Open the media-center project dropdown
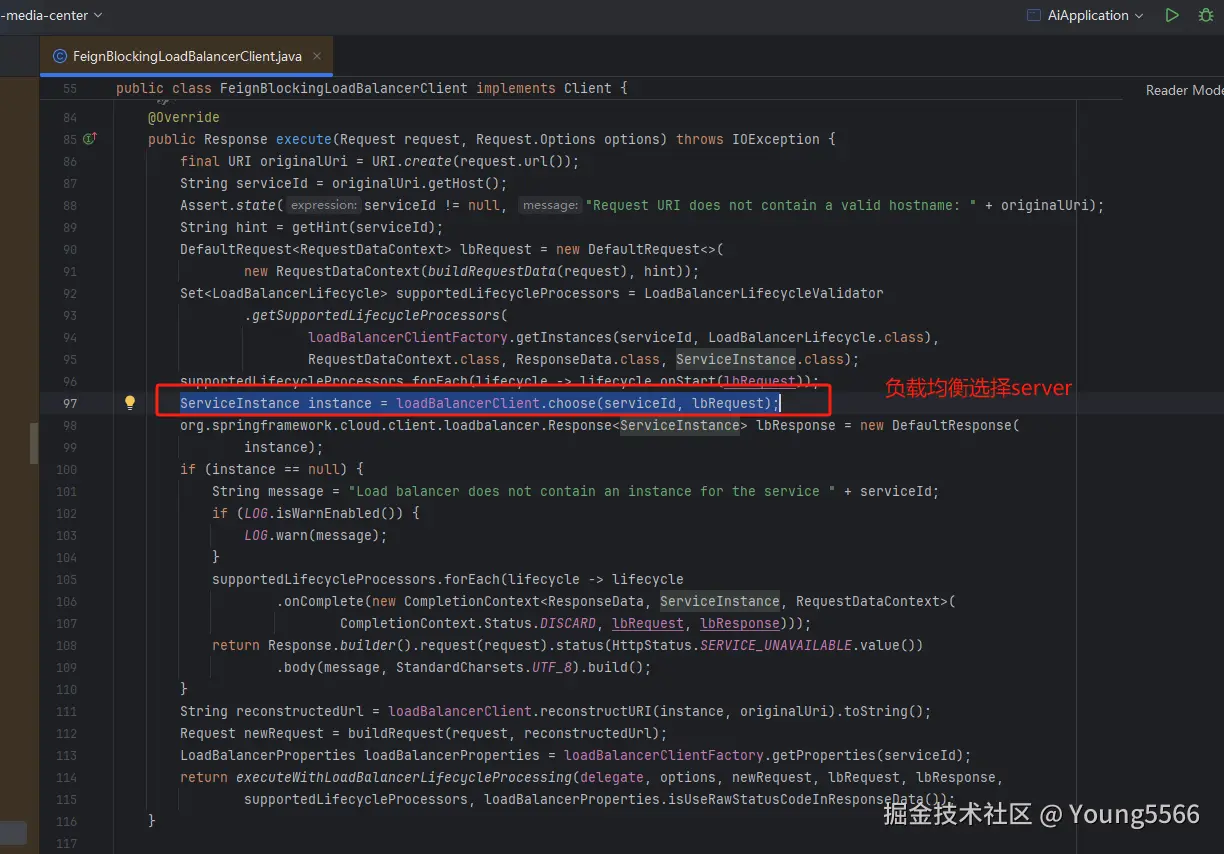1224x854 pixels. click(x=52, y=15)
